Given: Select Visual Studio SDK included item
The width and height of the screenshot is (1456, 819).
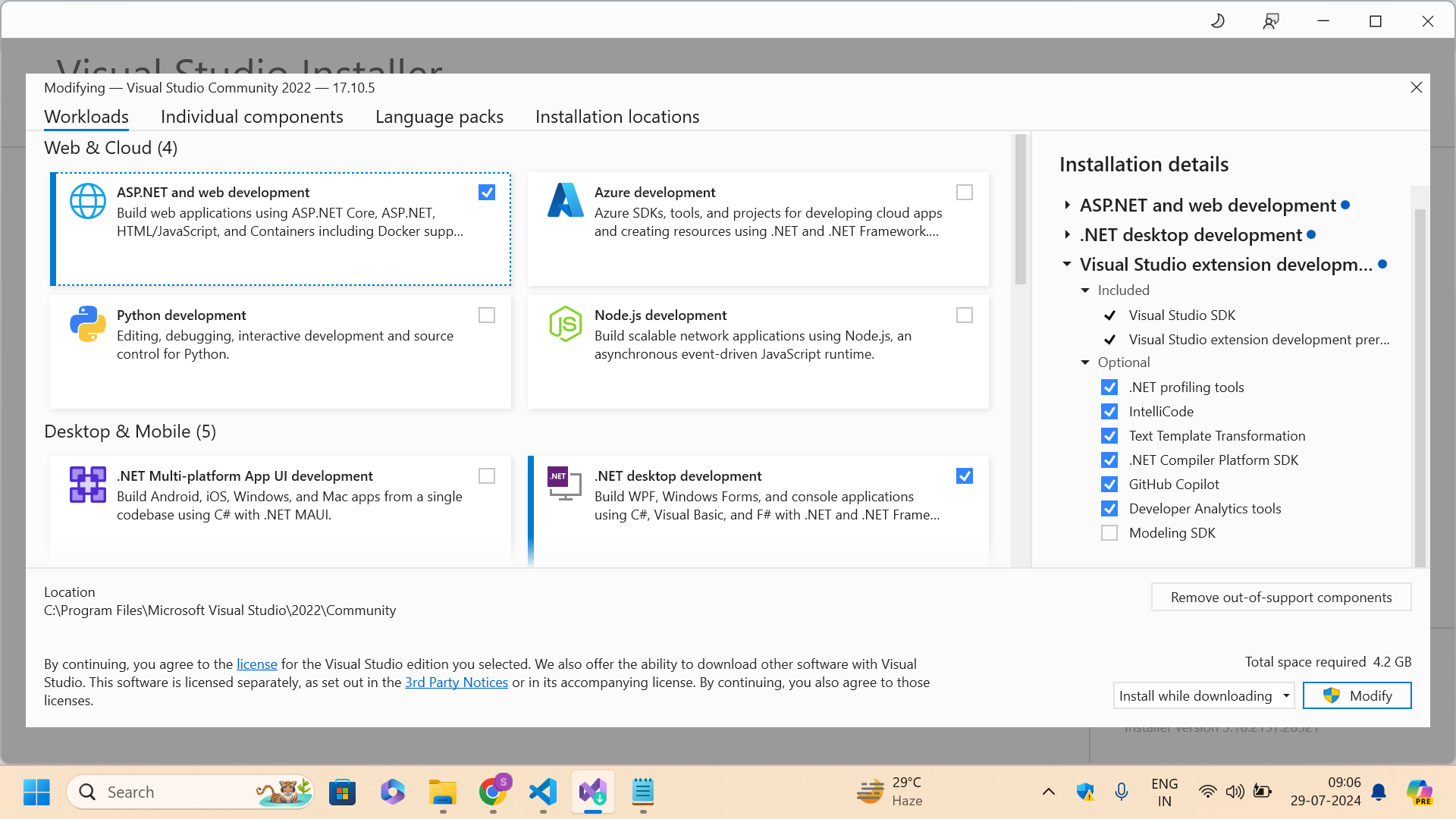Looking at the screenshot, I should pyautogui.click(x=1181, y=315).
